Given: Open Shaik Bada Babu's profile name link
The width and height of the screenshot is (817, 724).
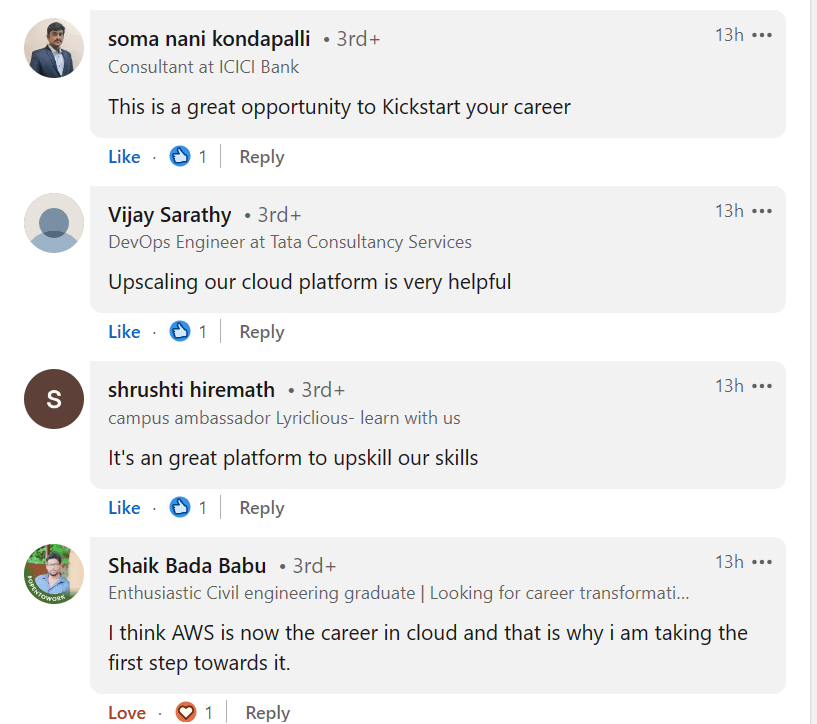Looking at the screenshot, I should [x=187, y=566].
